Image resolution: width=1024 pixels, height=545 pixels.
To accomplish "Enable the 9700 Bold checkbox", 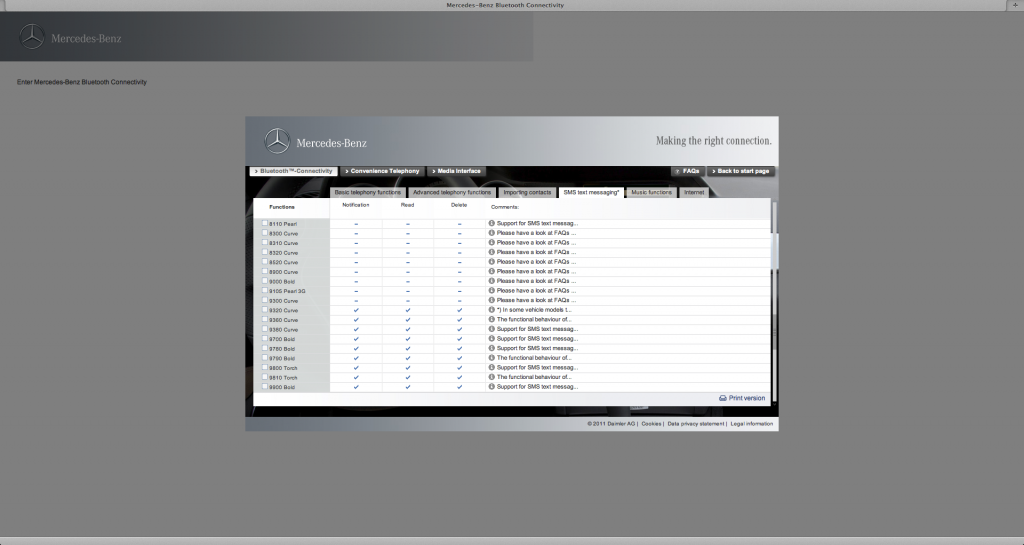I will click(x=265, y=339).
